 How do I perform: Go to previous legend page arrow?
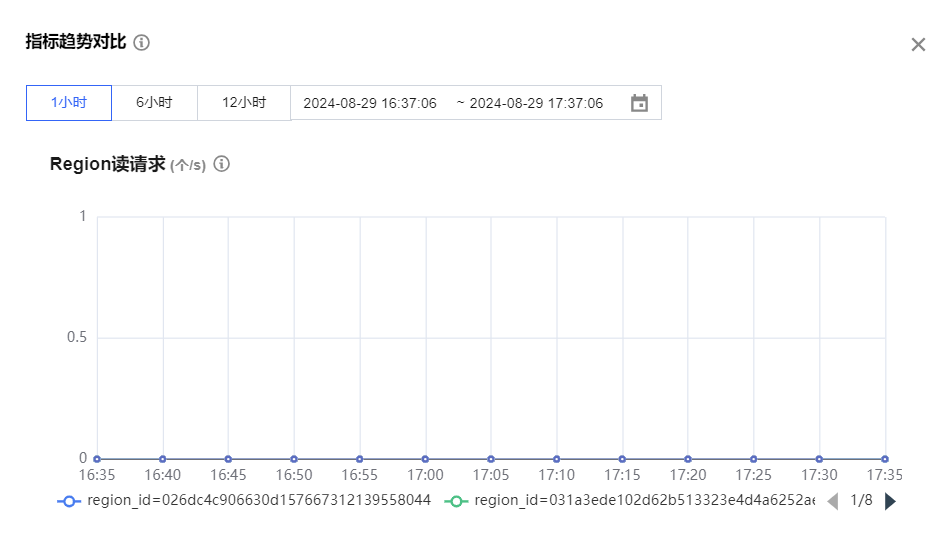tap(832, 501)
